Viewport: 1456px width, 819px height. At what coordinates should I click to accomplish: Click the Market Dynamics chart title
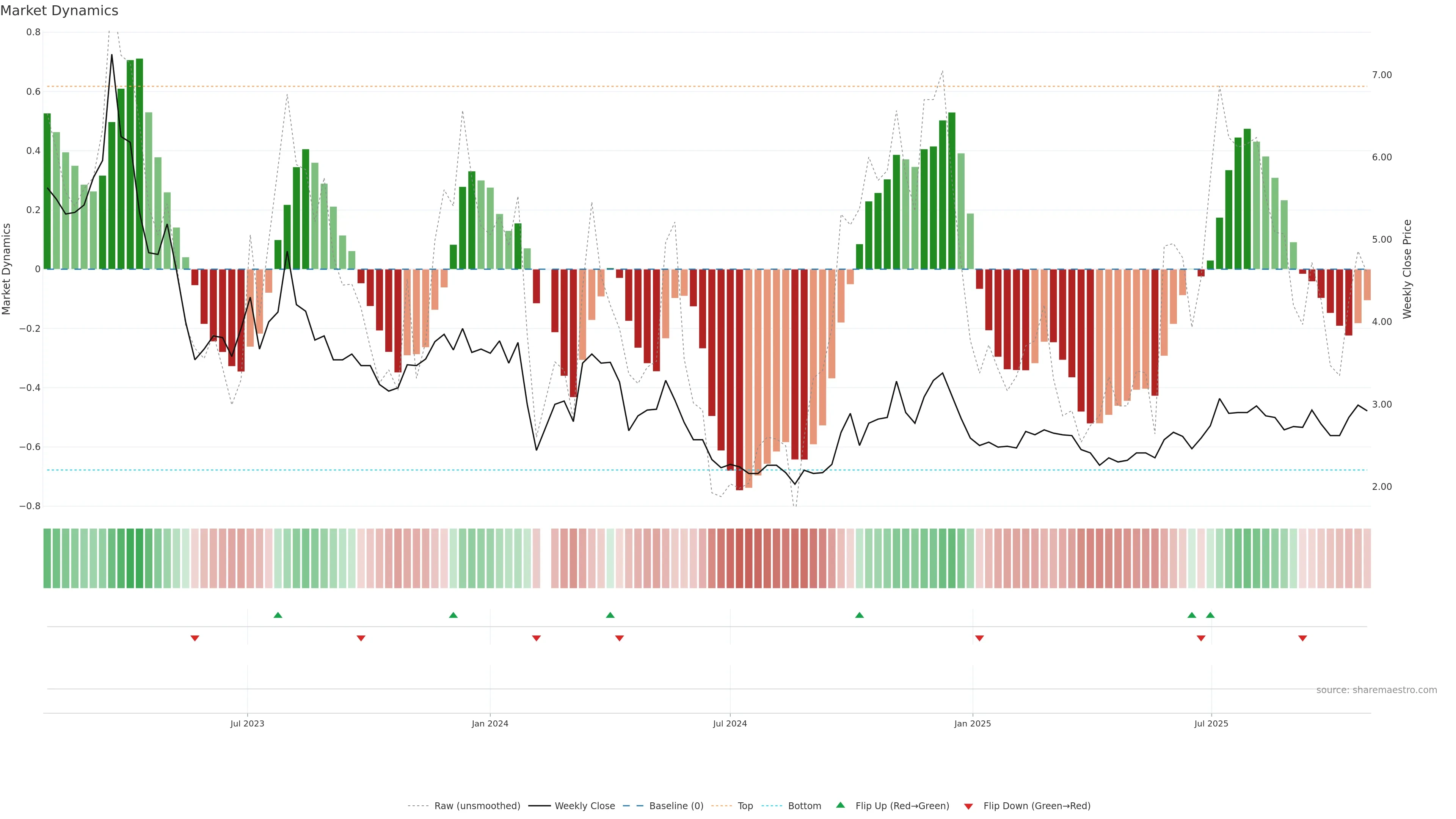pos(60,11)
